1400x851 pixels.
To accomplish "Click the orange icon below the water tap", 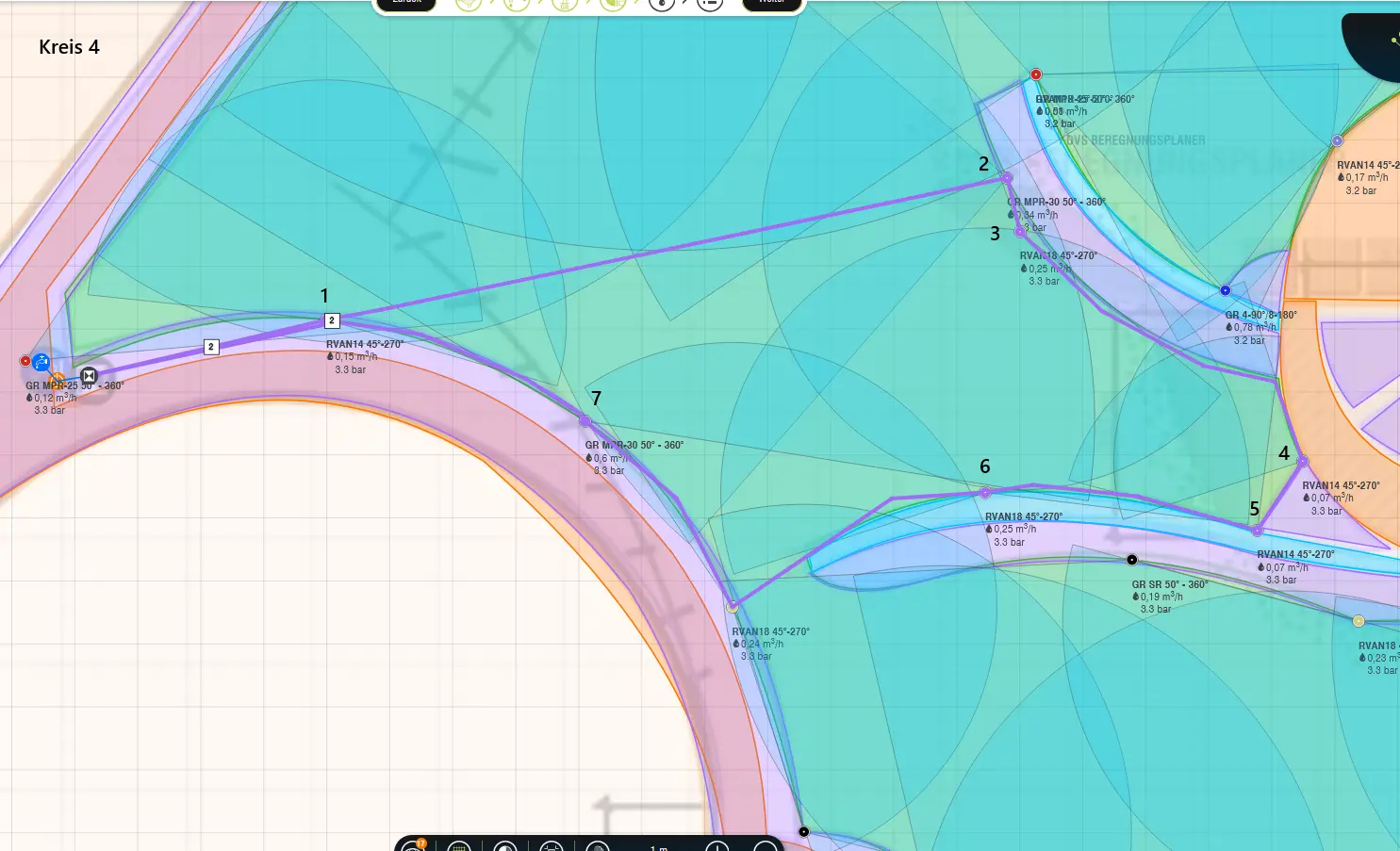I will click(x=57, y=381).
